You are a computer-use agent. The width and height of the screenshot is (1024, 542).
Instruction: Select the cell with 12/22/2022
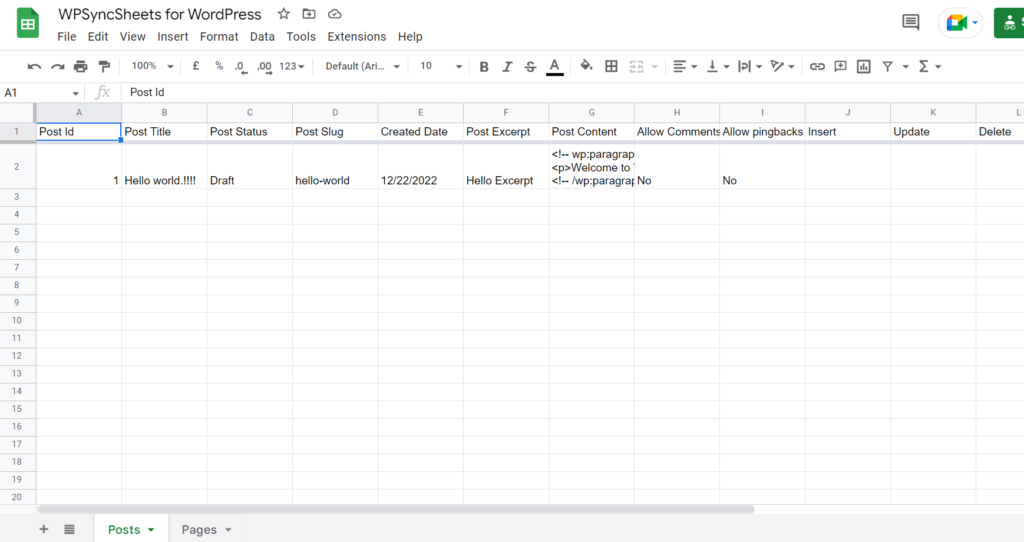coord(421,167)
